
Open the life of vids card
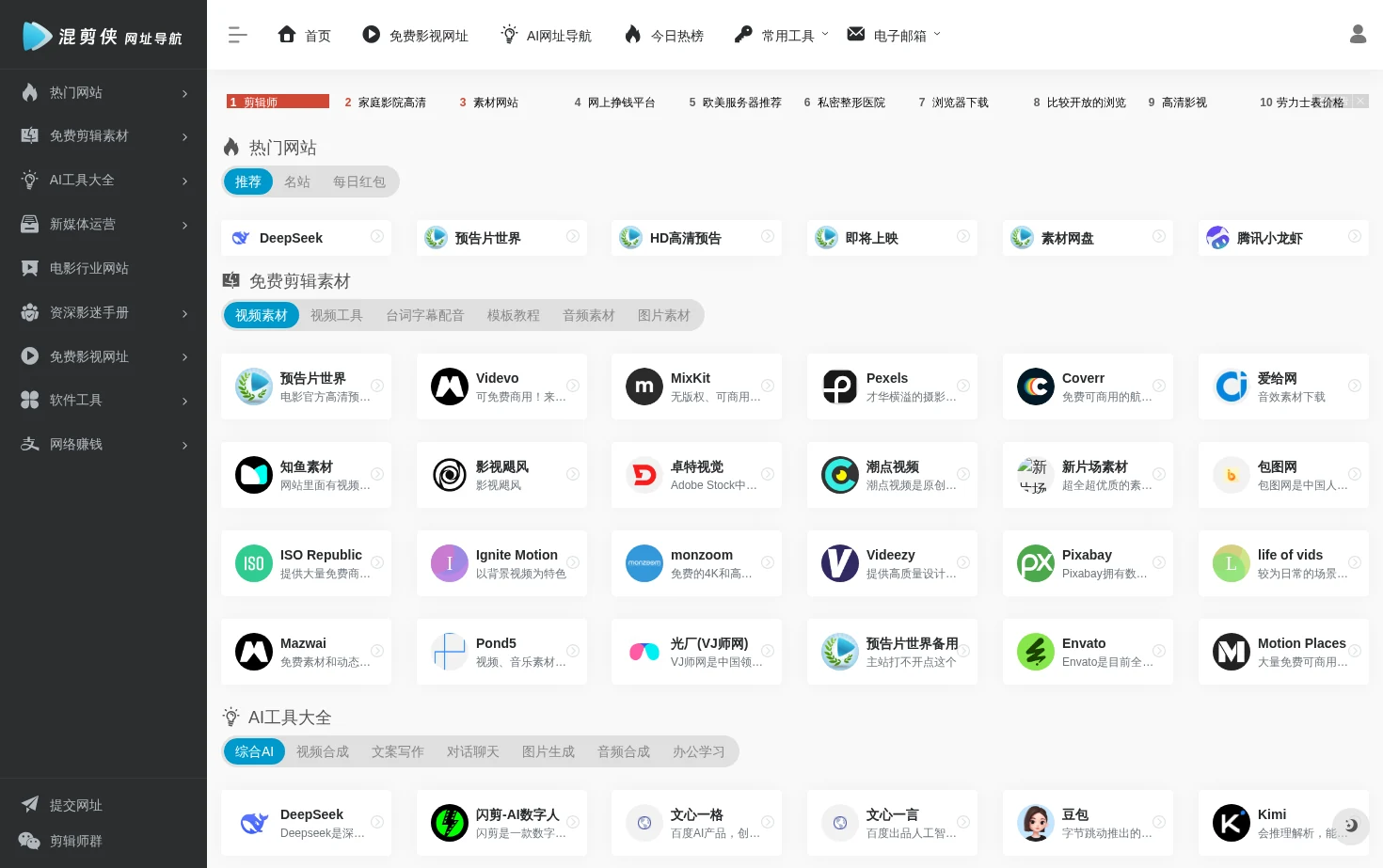tap(1283, 563)
